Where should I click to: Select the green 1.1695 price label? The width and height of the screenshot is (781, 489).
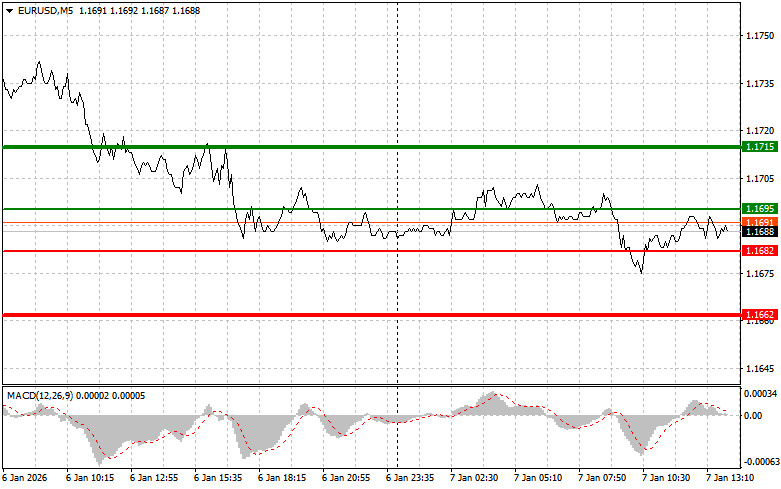pos(760,209)
